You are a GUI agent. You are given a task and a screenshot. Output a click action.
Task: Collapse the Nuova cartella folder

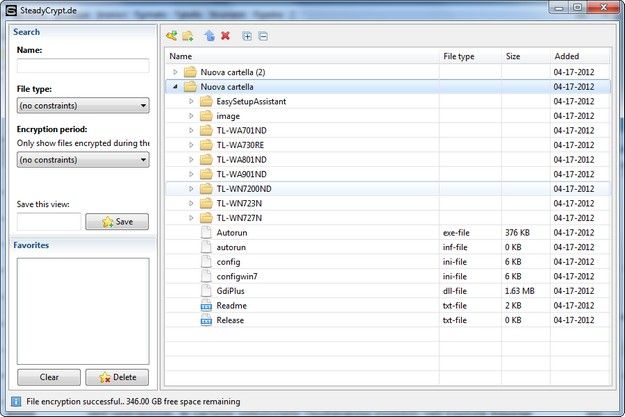tap(176, 87)
